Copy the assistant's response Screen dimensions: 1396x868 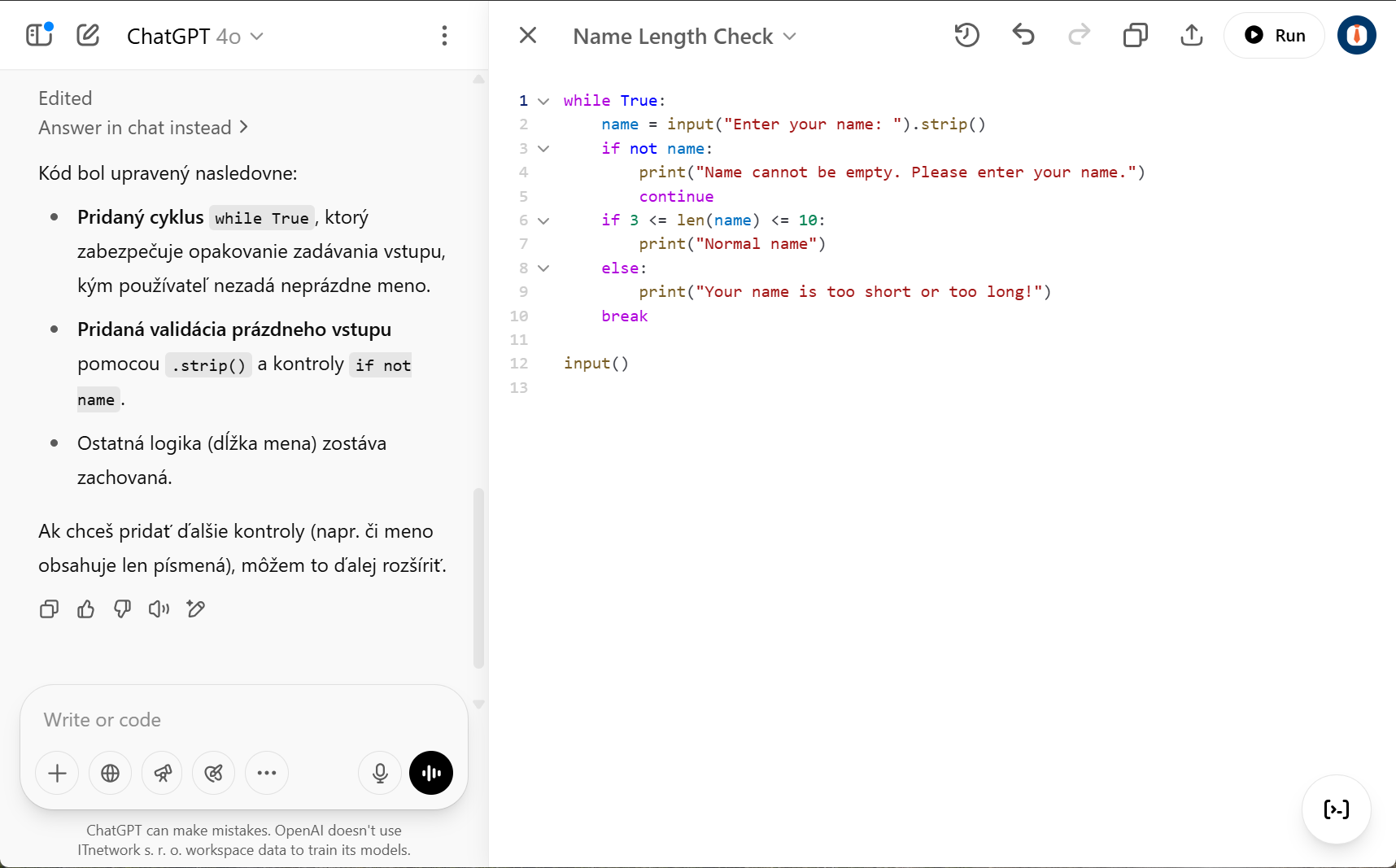[x=48, y=608]
